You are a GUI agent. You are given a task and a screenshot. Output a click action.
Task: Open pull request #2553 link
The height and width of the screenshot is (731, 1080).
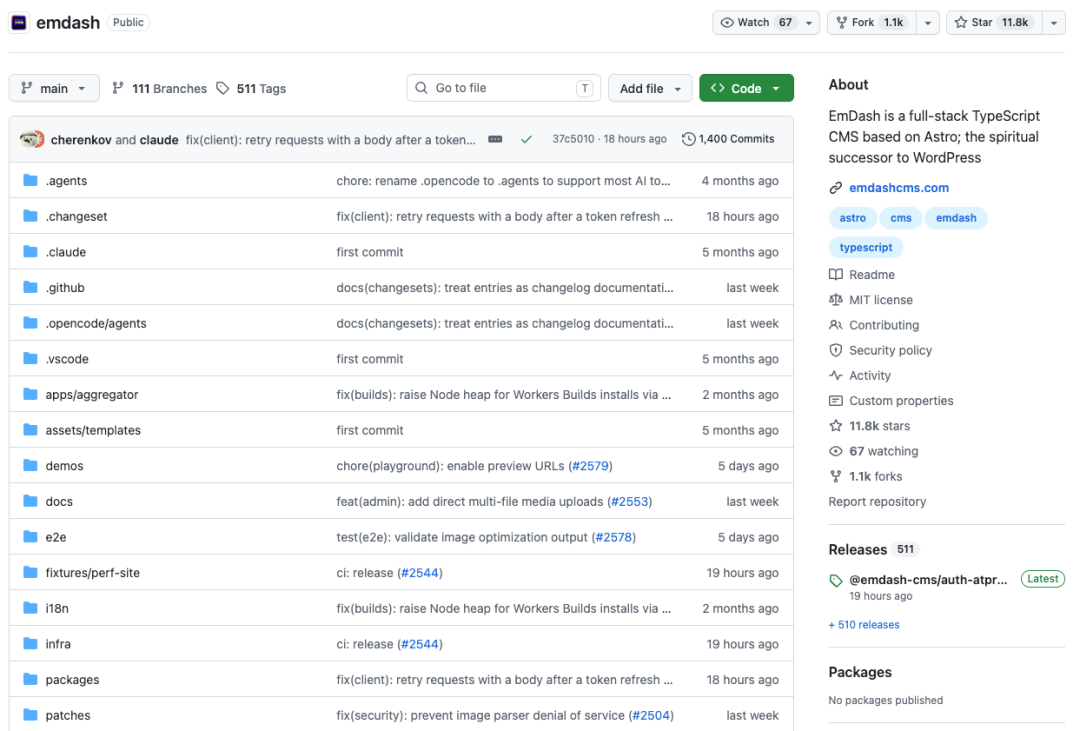tap(630, 502)
